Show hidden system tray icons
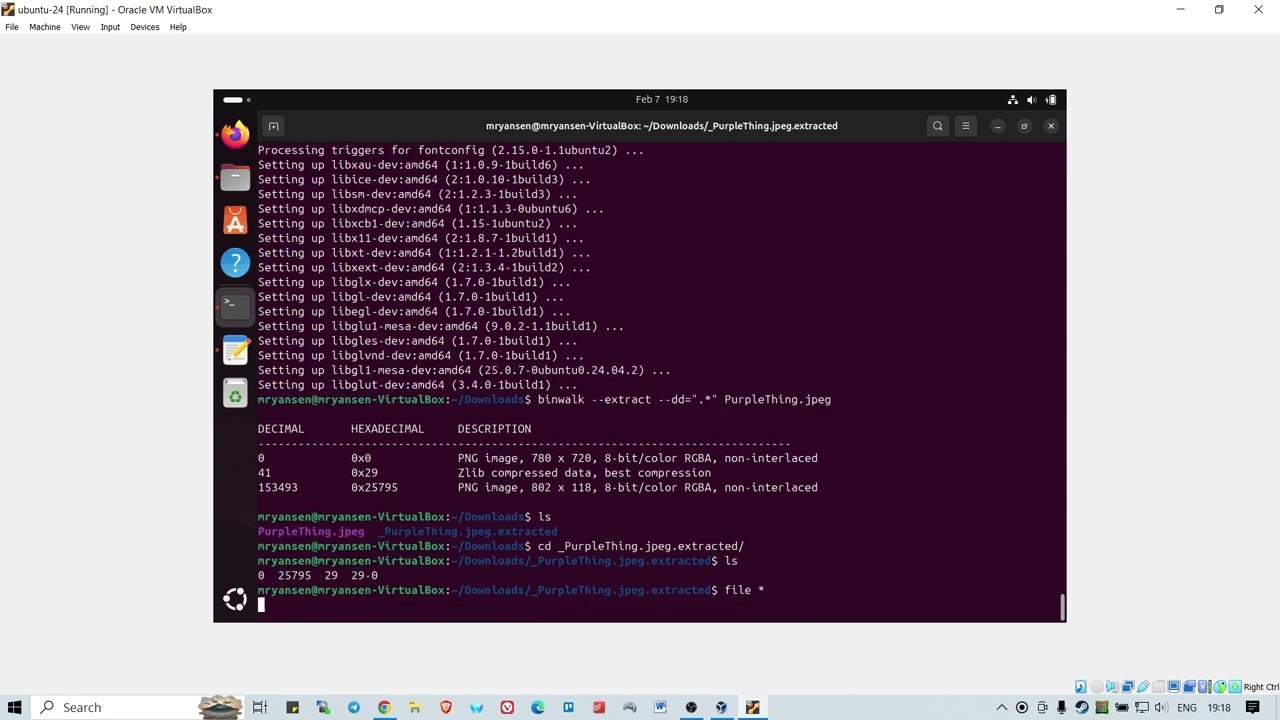This screenshot has width=1280, height=720. pyautogui.click(x=1001, y=707)
